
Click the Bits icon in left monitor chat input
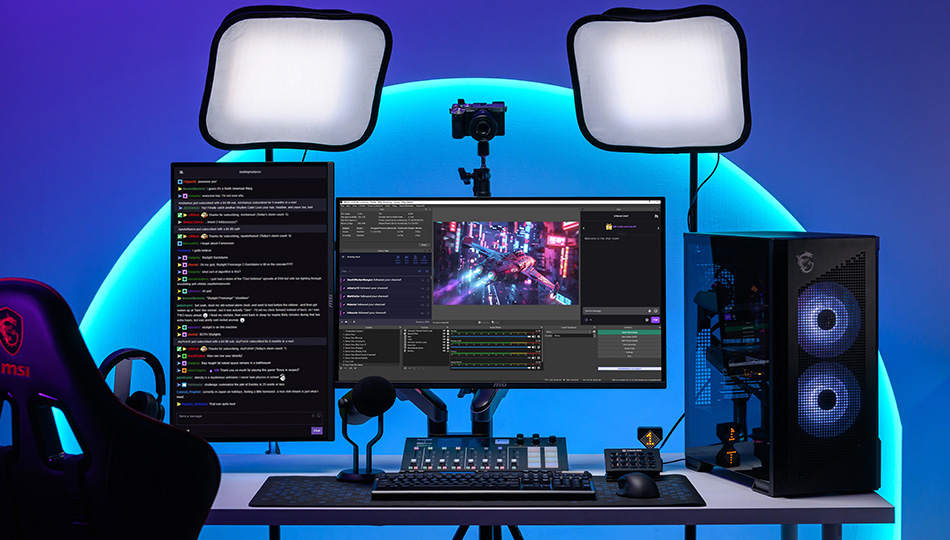313,416
